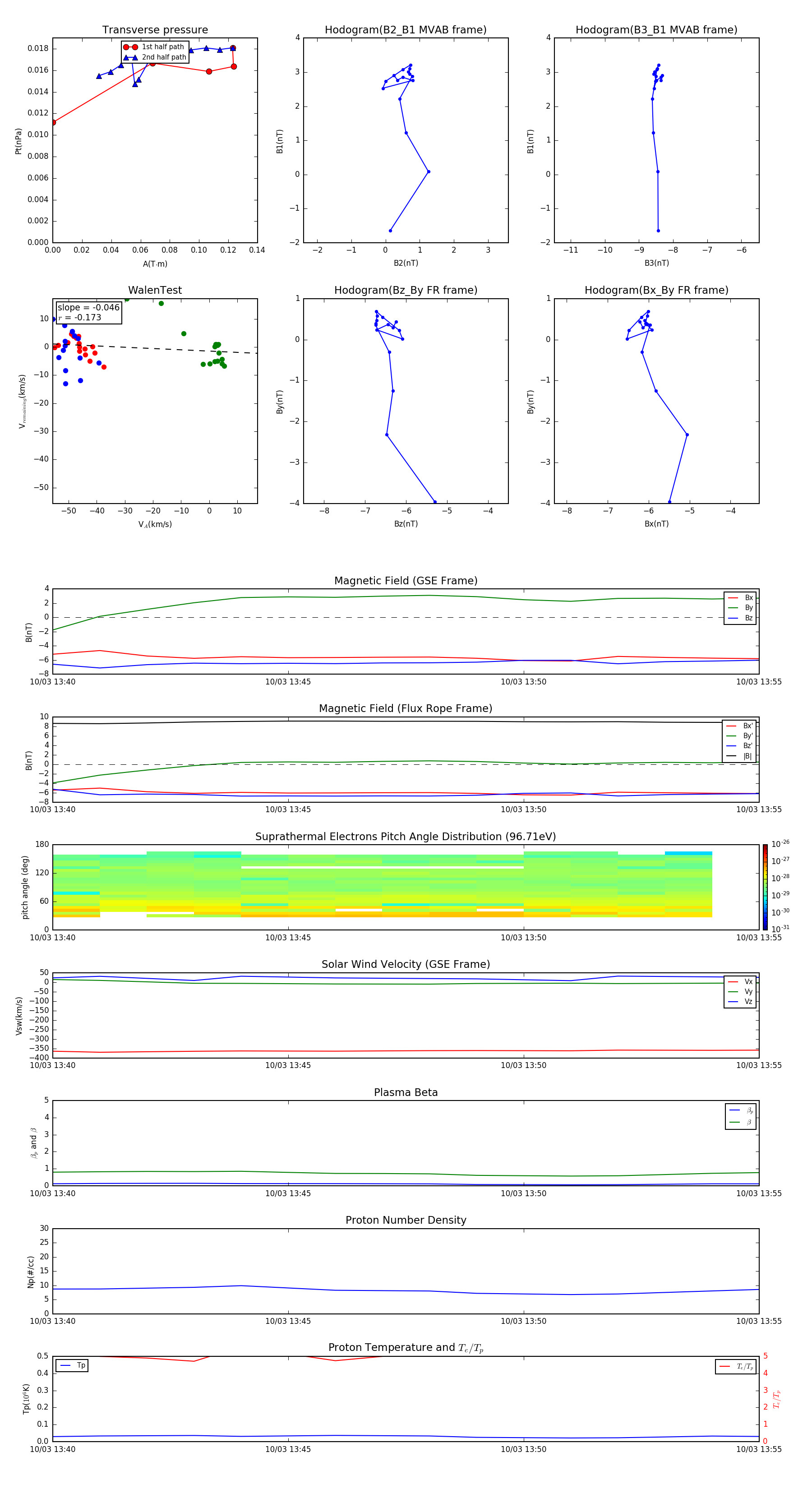The image size is (812, 1489).
Task: Select the 'Hodogram(B2_B1 MVAB frame)' title
Action: coord(406,30)
